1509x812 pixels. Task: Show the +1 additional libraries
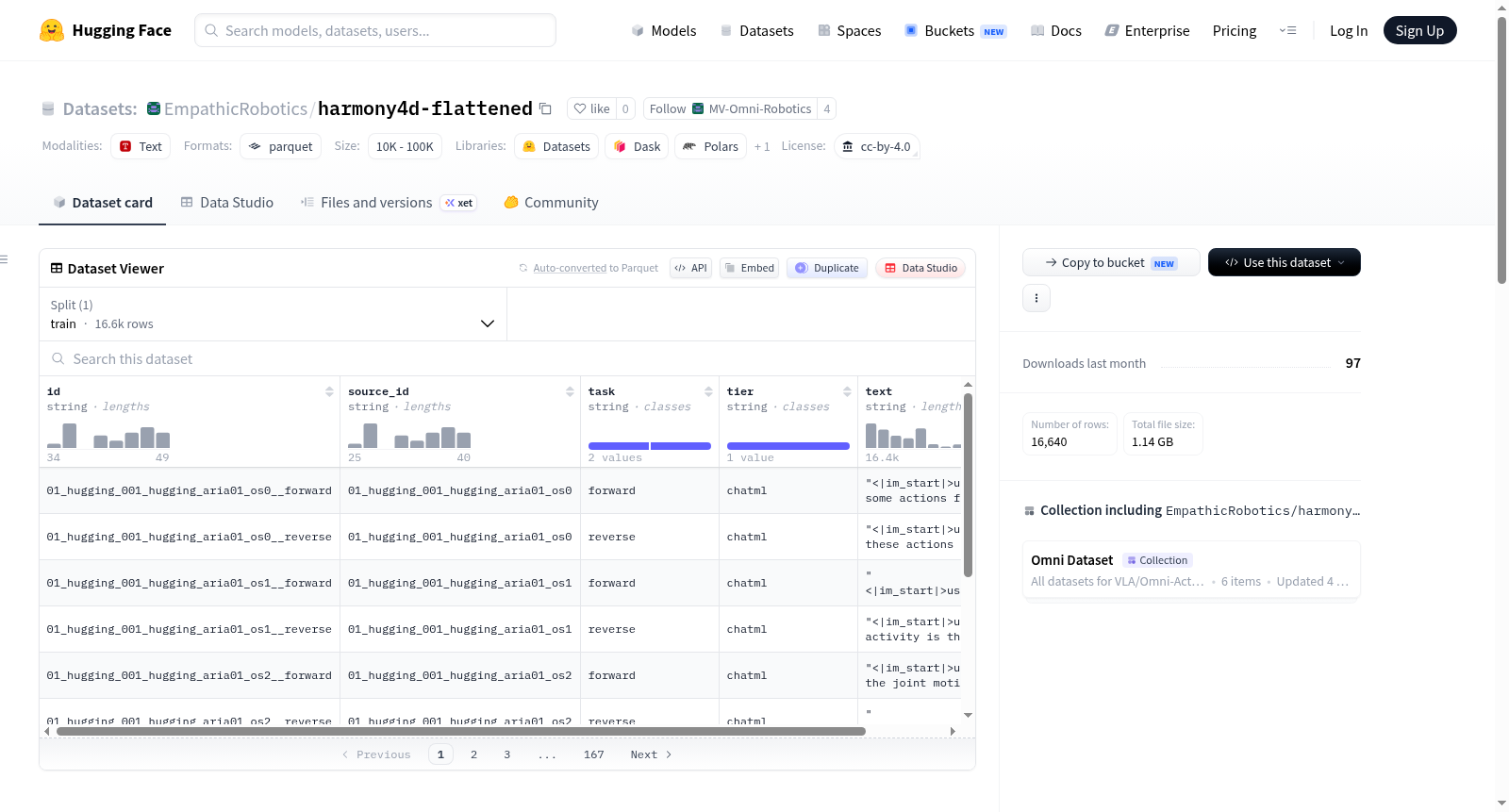[762, 146]
